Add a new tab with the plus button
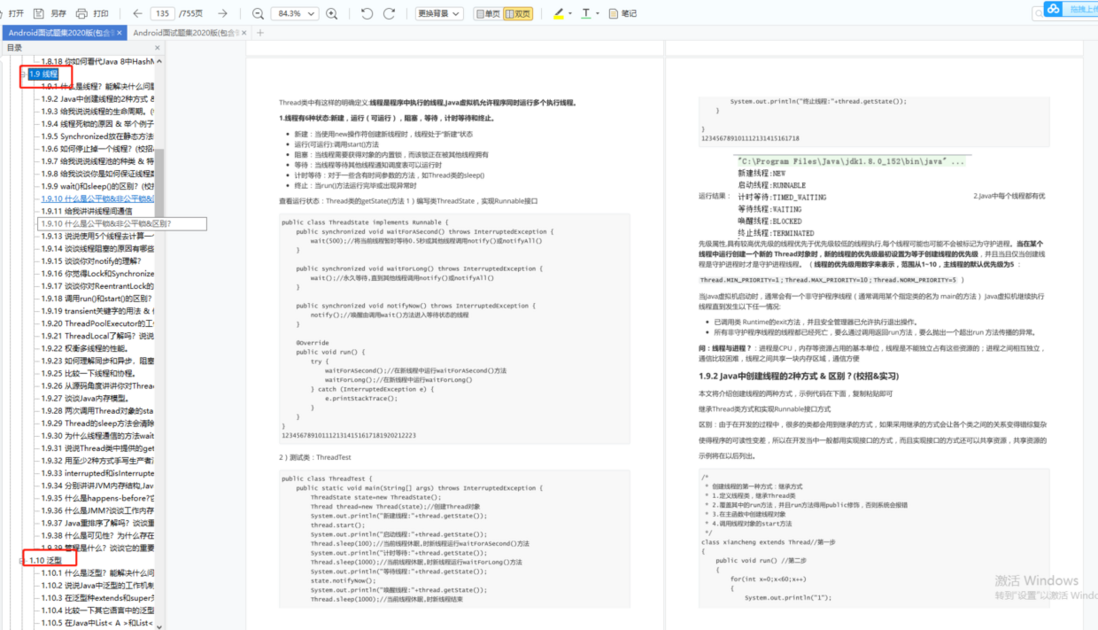This screenshot has height=630, width=1098. (260, 33)
